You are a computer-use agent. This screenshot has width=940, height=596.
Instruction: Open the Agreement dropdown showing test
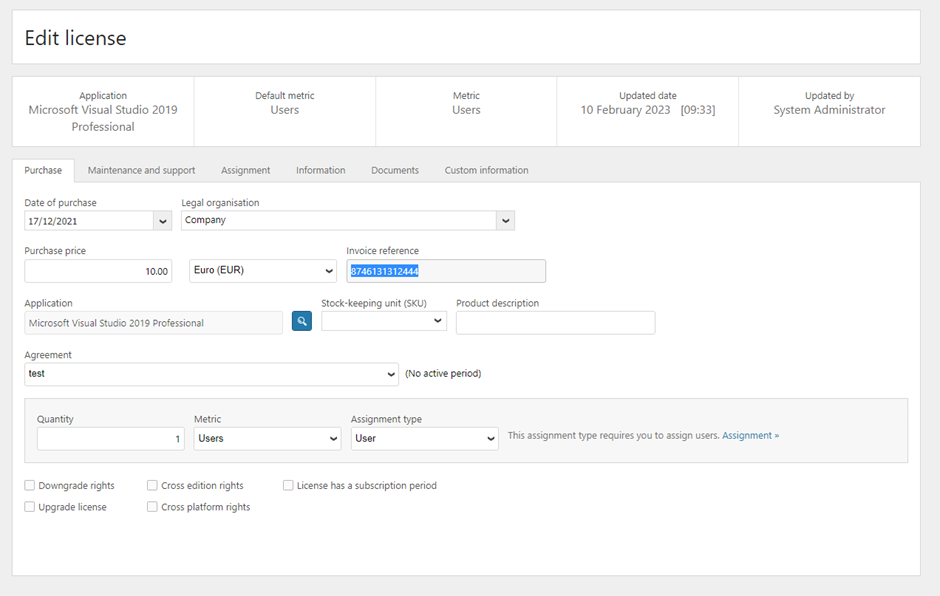click(x=211, y=374)
